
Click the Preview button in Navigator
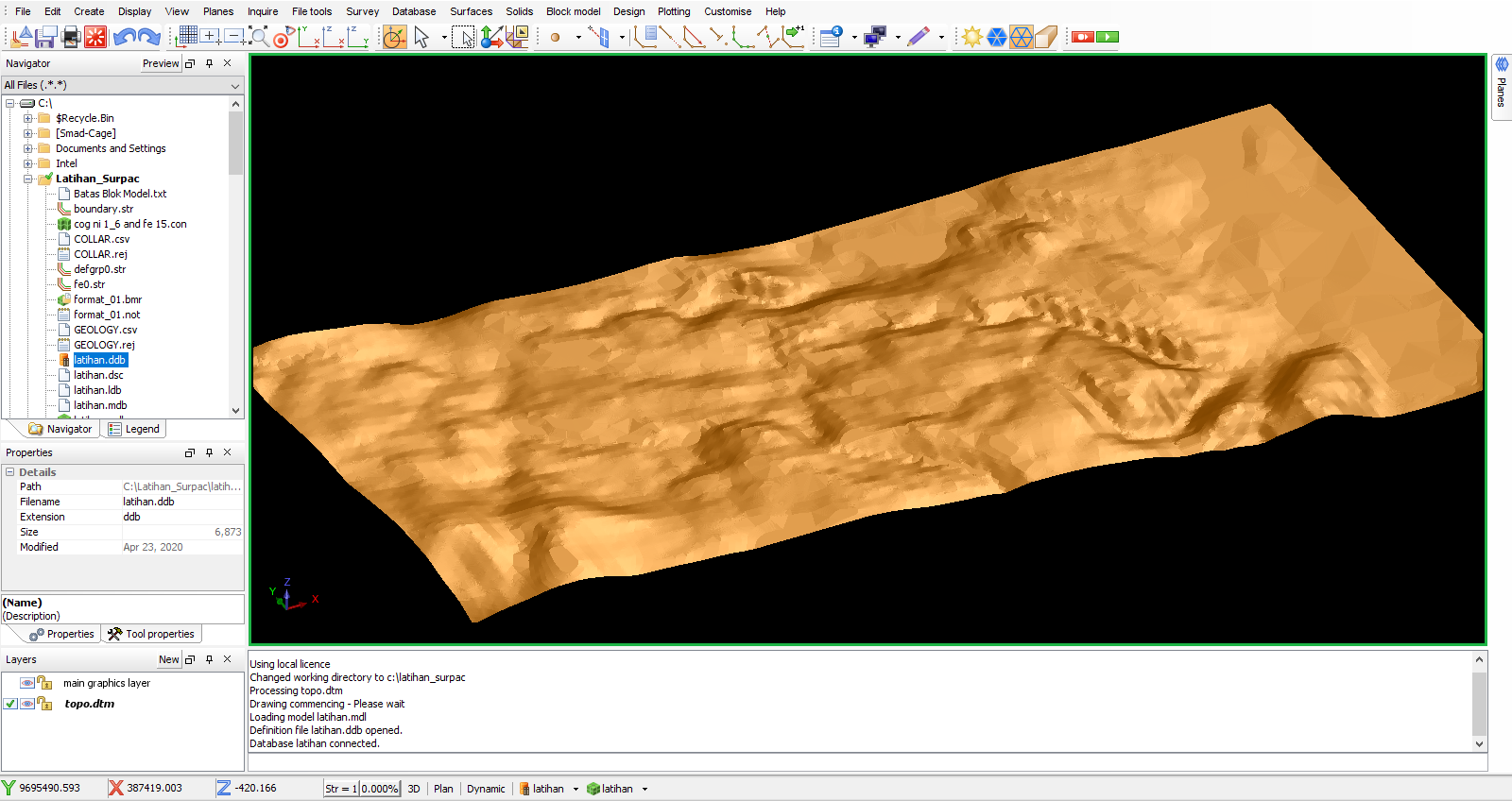click(x=161, y=63)
